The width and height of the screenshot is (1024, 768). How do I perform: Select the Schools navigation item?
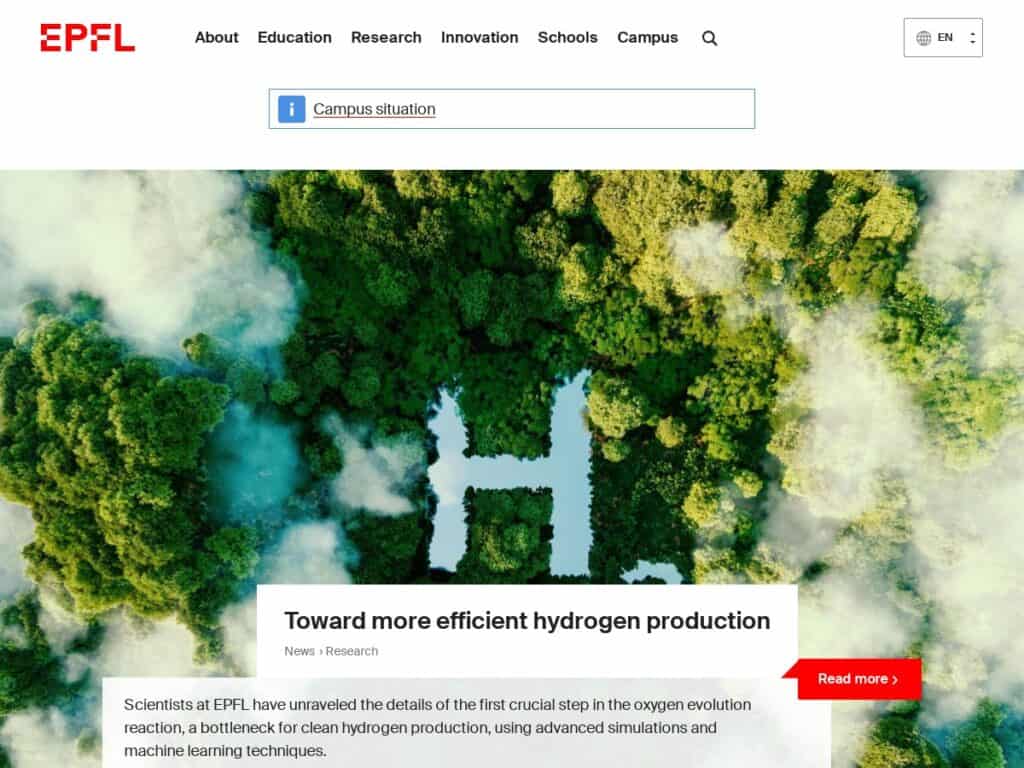568,38
